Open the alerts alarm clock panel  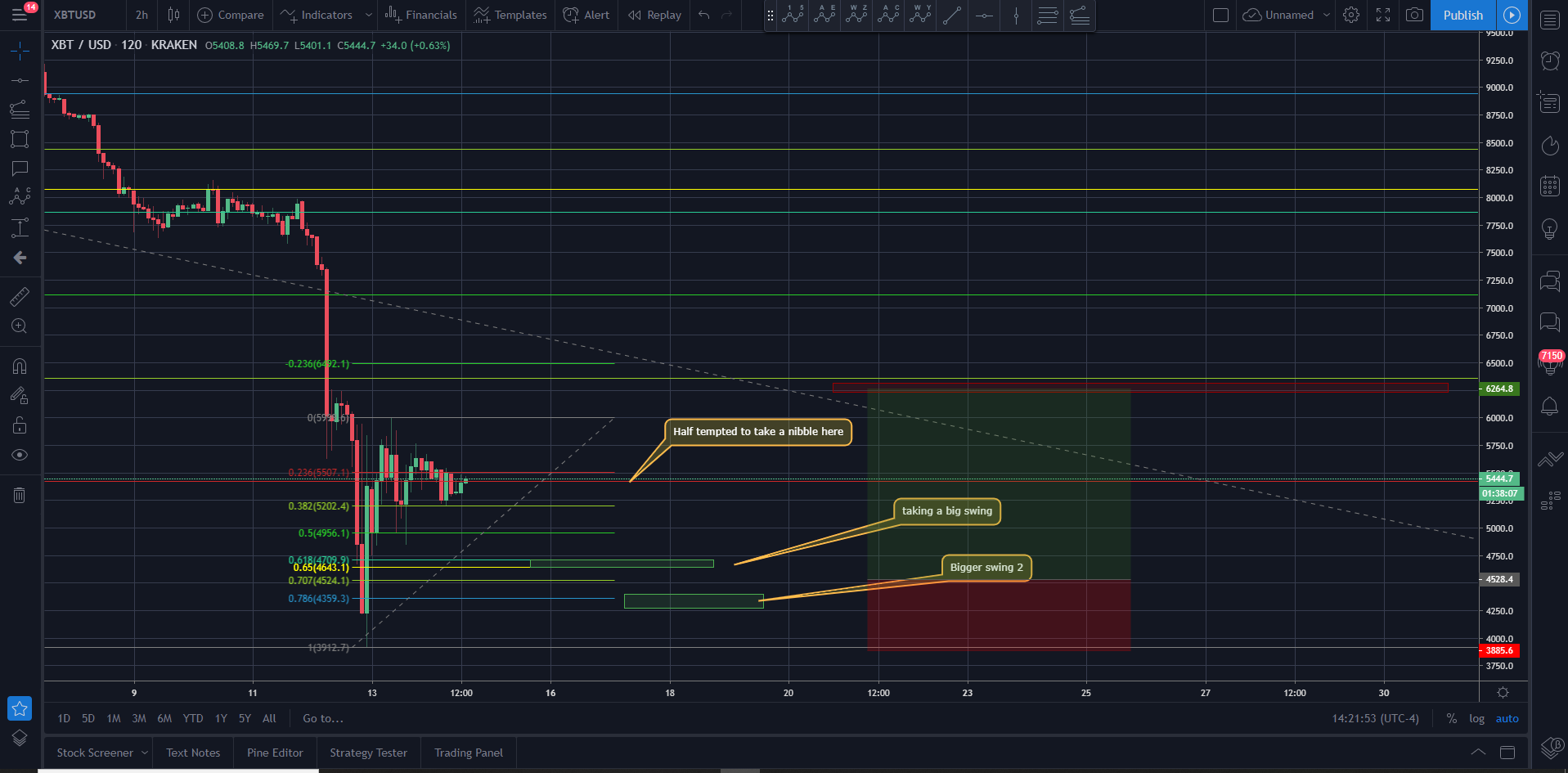[x=1550, y=61]
